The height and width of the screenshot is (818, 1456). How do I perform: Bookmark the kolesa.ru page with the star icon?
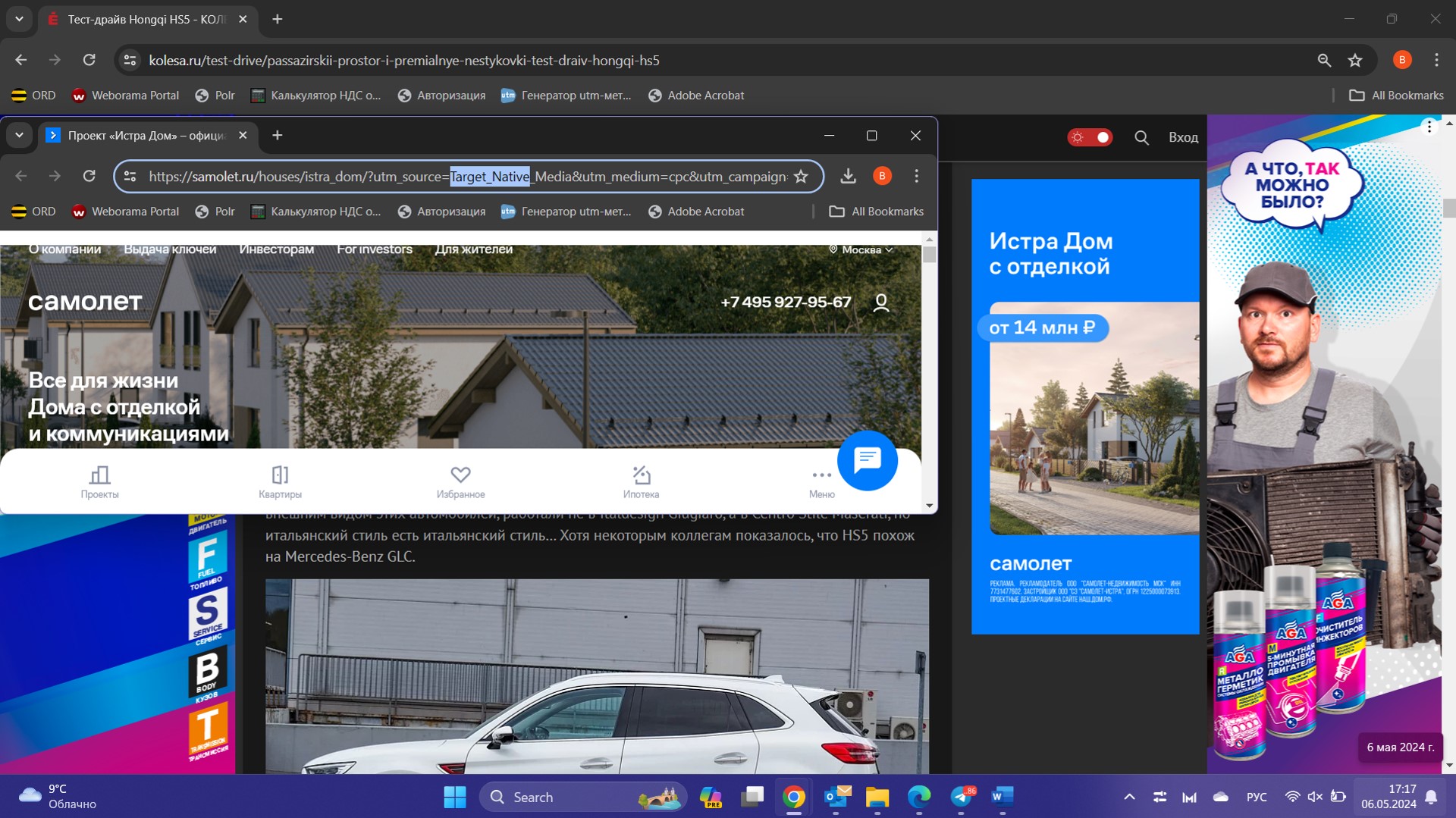(x=1355, y=60)
